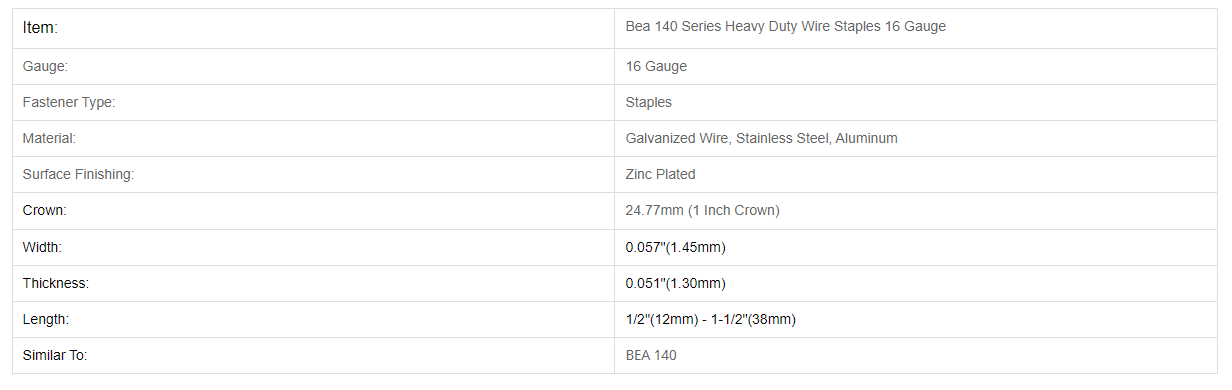The width and height of the screenshot is (1232, 390).
Task: Select the "Staples" value cell
Action: [x=649, y=103]
